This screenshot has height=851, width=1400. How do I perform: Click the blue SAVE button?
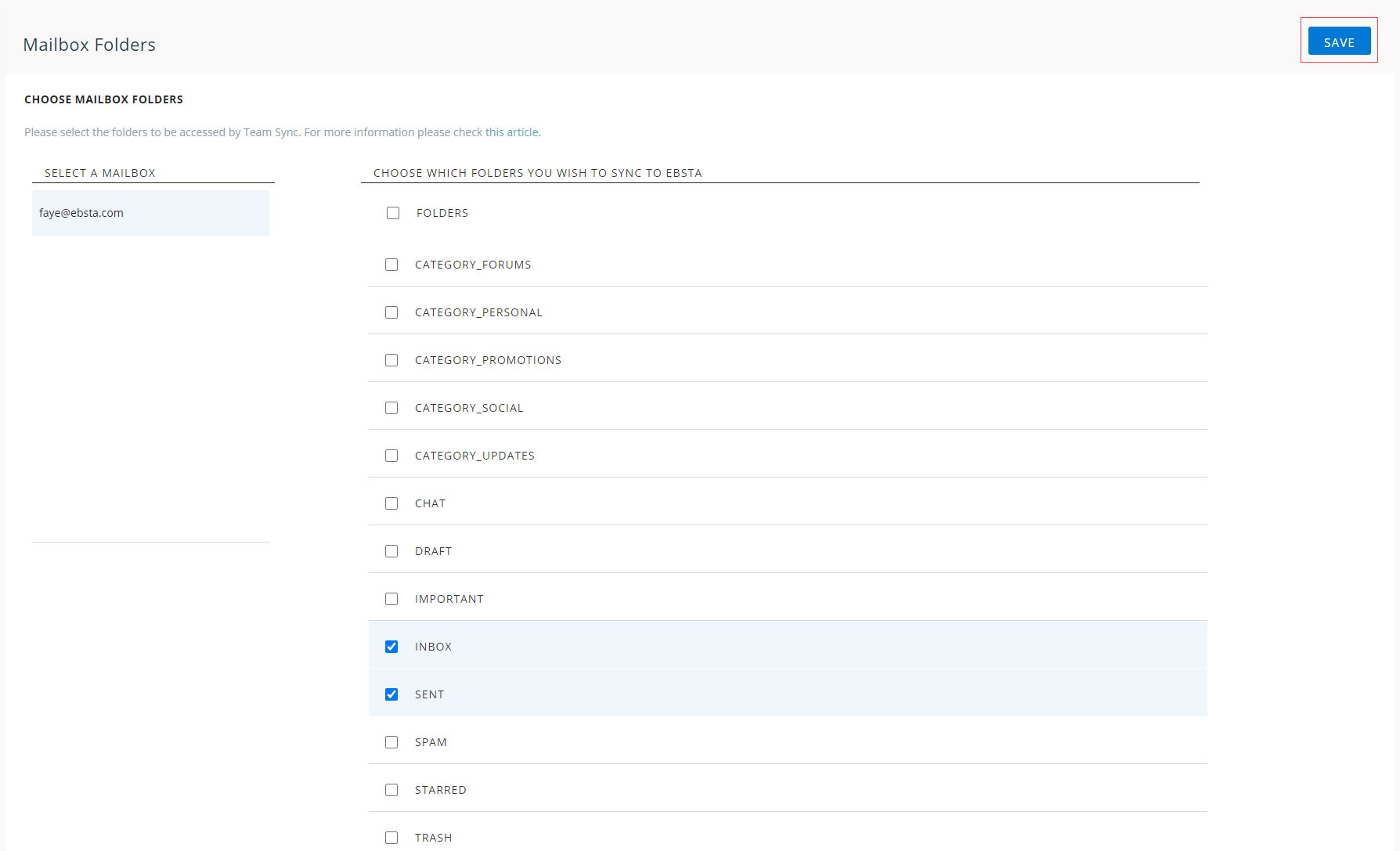[1339, 42]
